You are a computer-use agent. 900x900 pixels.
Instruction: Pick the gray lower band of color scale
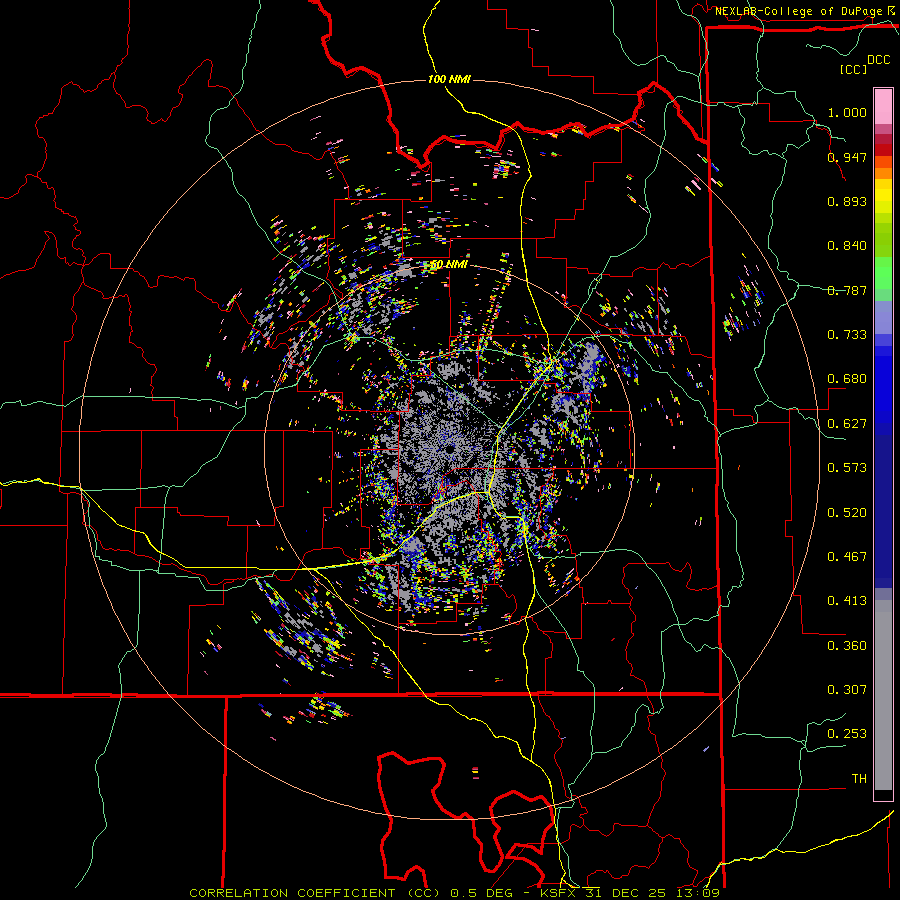tap(883, 697)
